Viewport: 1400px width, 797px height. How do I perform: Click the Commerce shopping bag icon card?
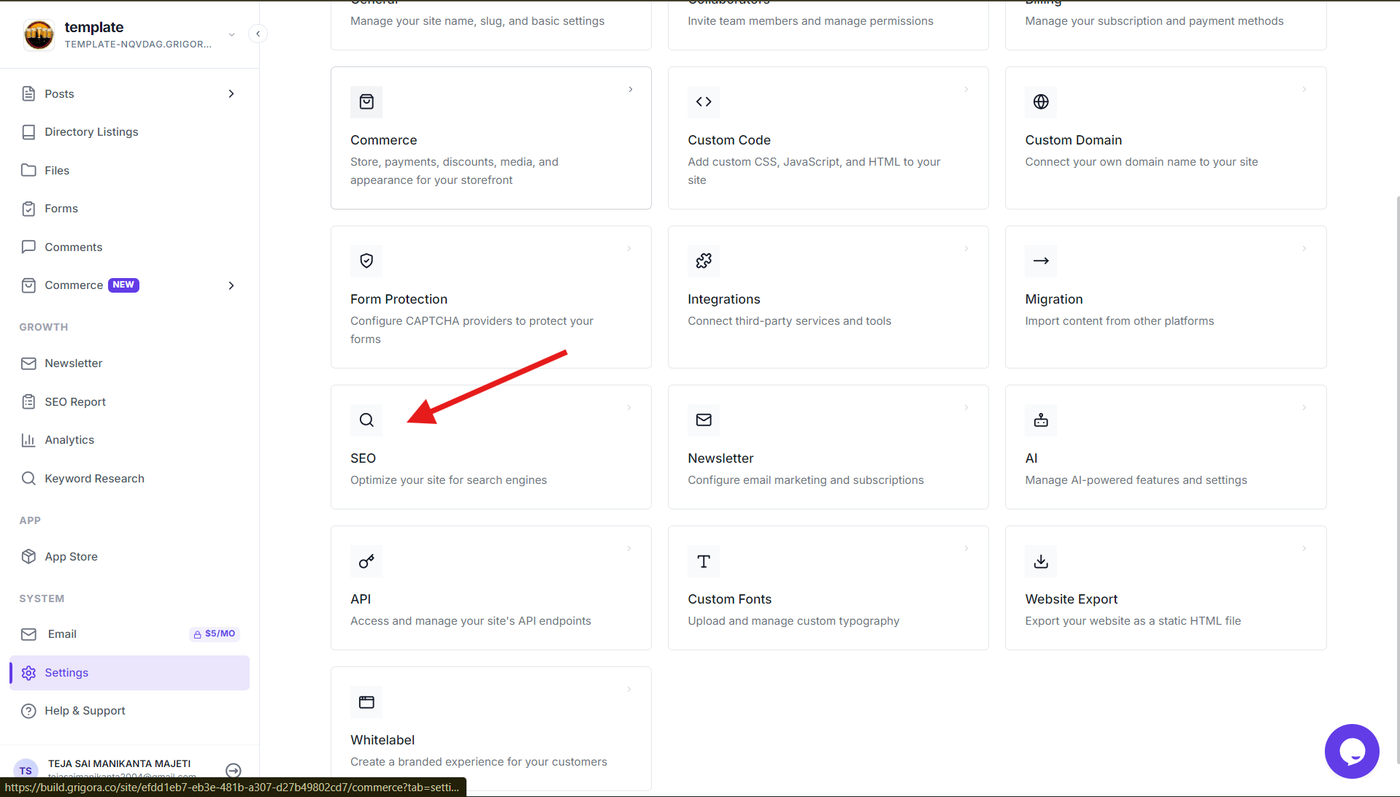367,102
